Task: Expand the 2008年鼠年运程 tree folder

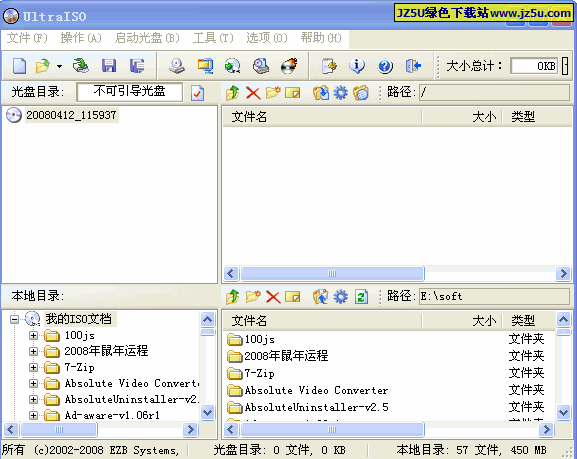Action: 33,352
